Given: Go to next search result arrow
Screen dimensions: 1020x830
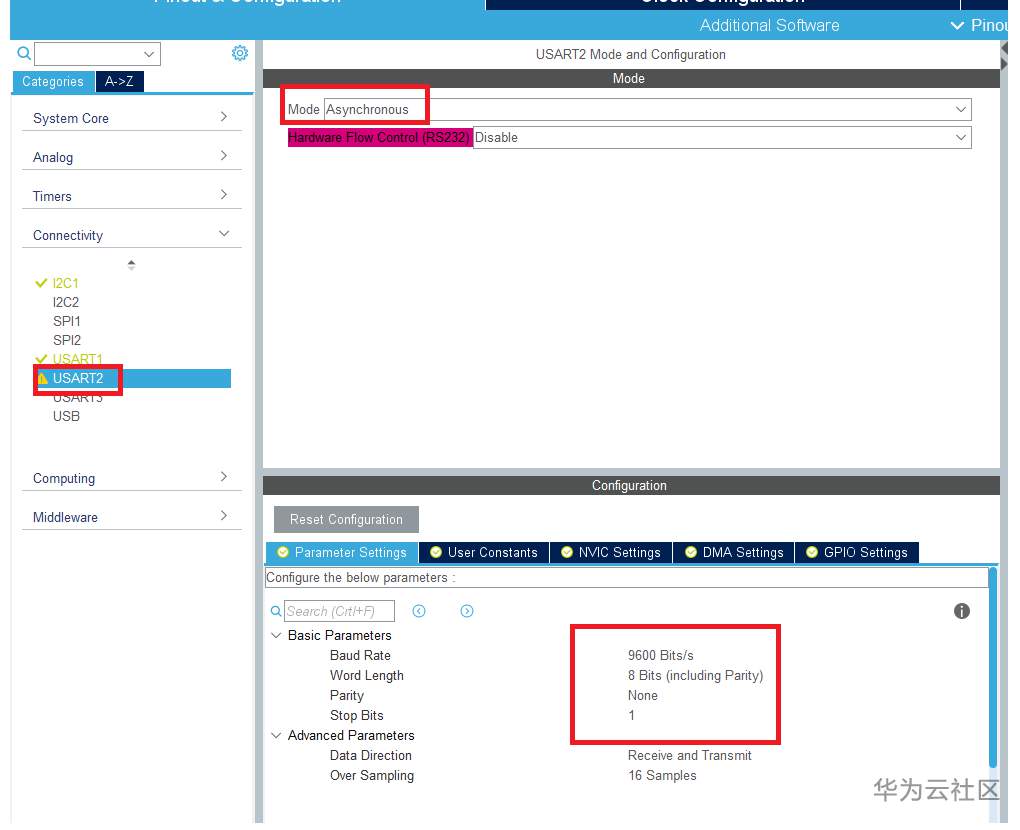Looking at the screenshot, I should pos(467,611).
